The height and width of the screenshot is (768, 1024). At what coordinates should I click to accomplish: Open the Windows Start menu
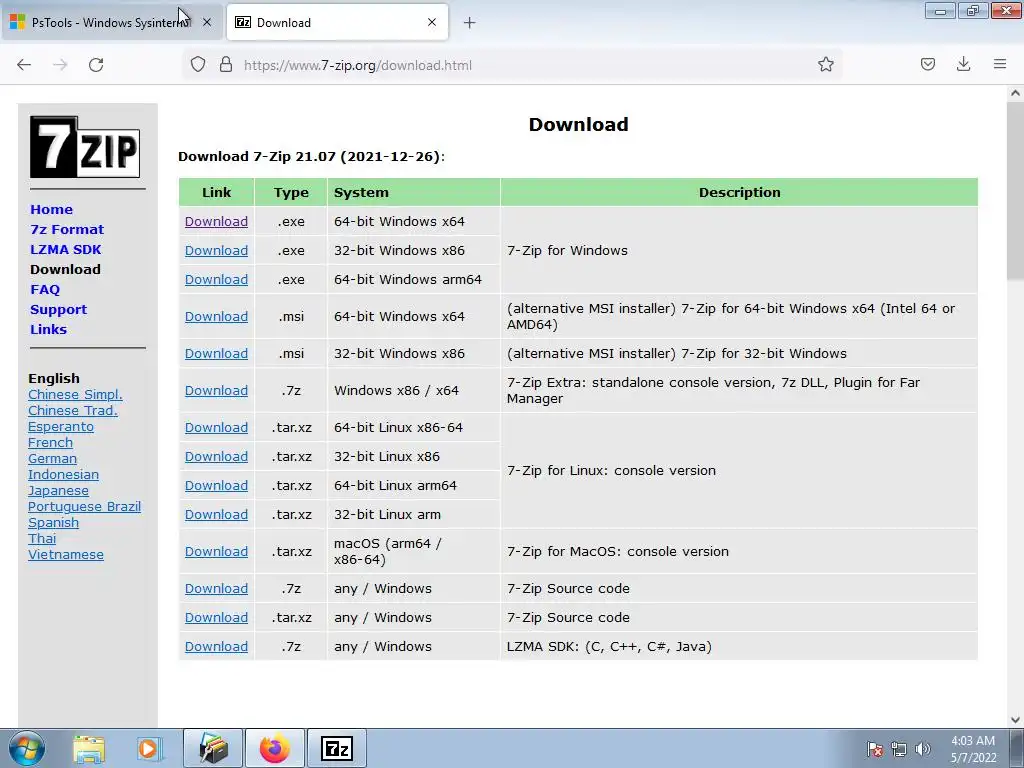tap(27, 748)
